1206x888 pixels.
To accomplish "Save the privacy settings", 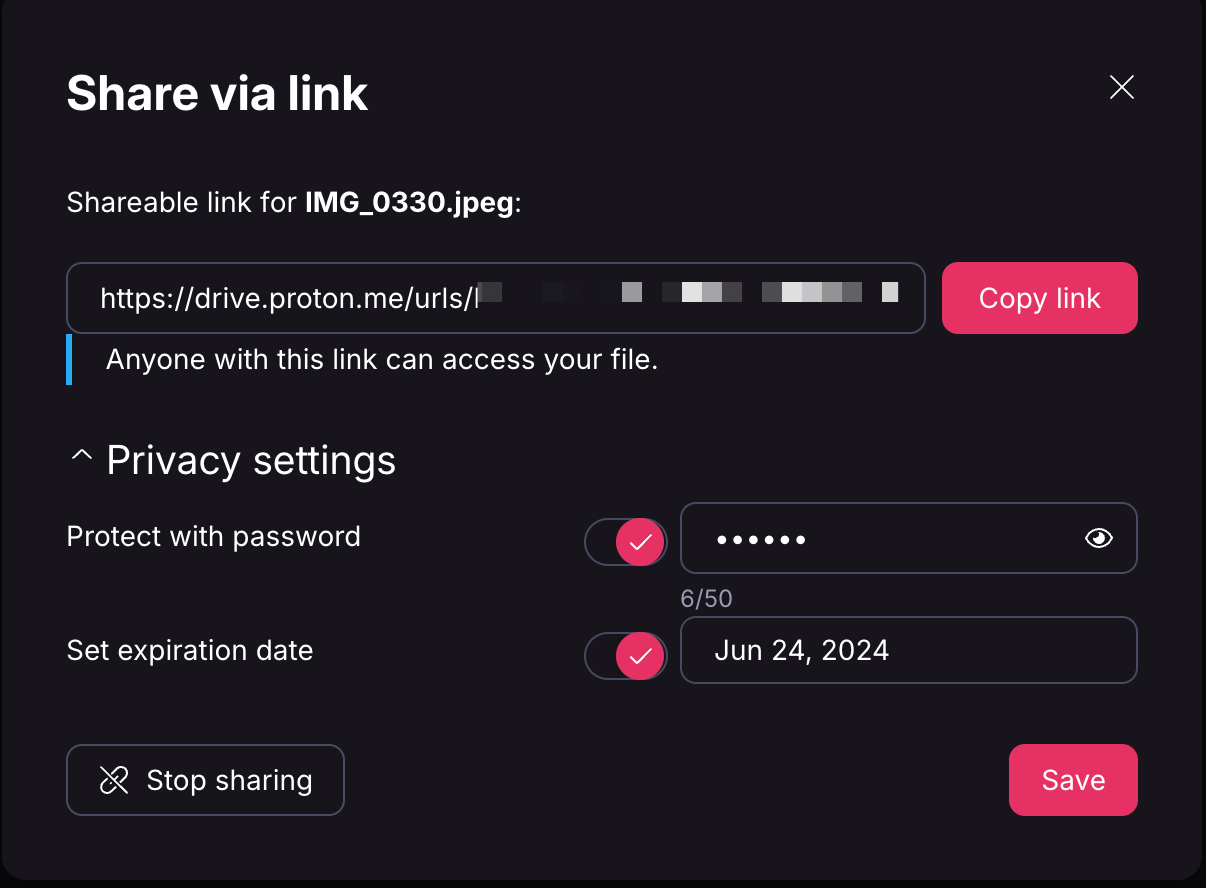I will pos(1073,780).
